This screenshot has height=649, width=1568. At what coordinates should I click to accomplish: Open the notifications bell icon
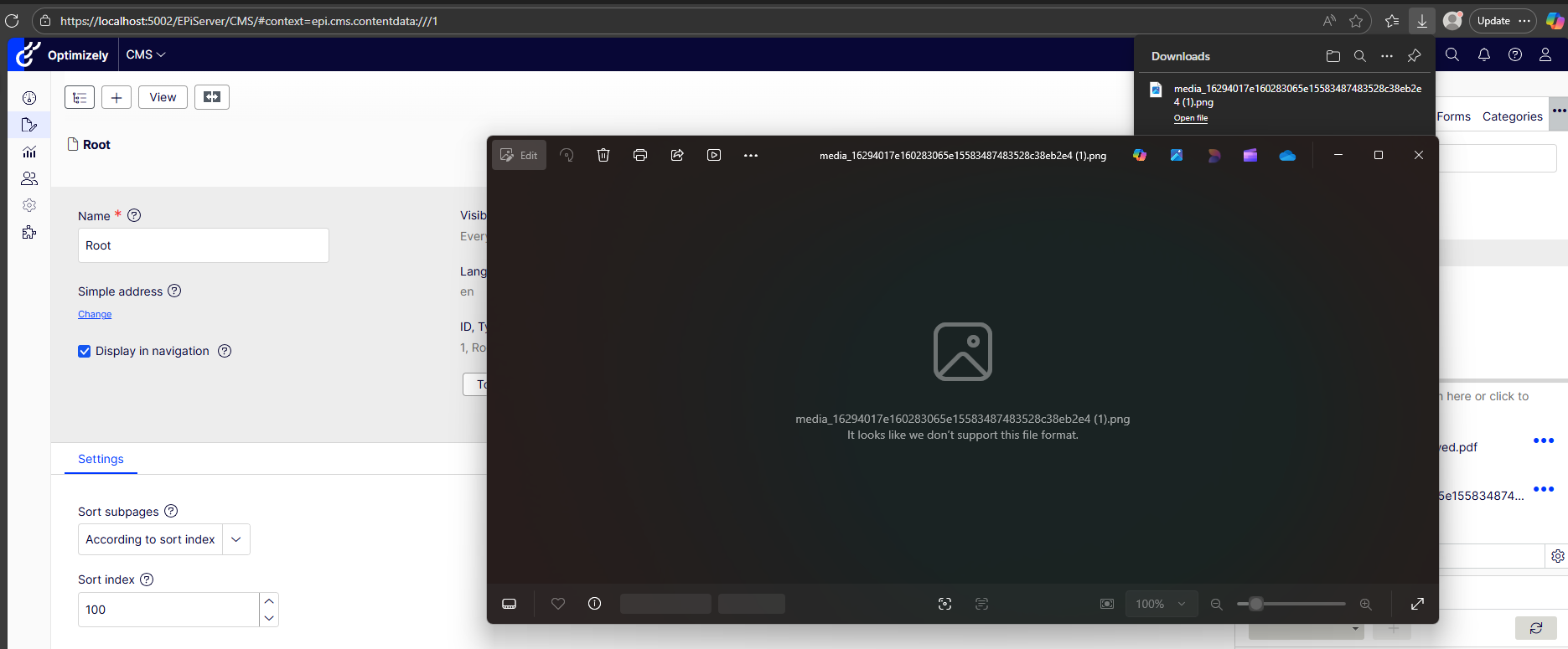tap(1484, 54)
